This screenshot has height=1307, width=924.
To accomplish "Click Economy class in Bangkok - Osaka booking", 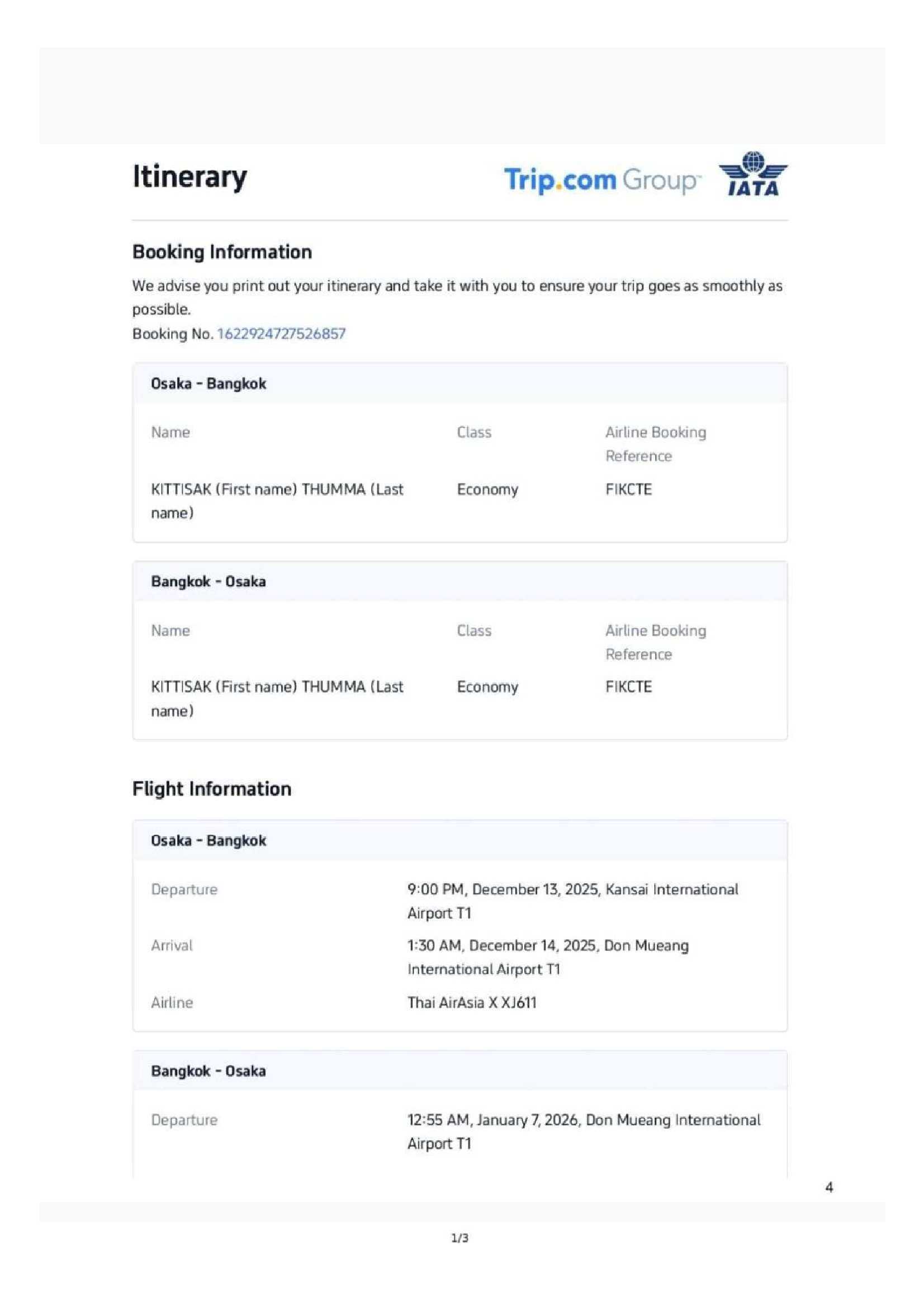I will point(487,687).
